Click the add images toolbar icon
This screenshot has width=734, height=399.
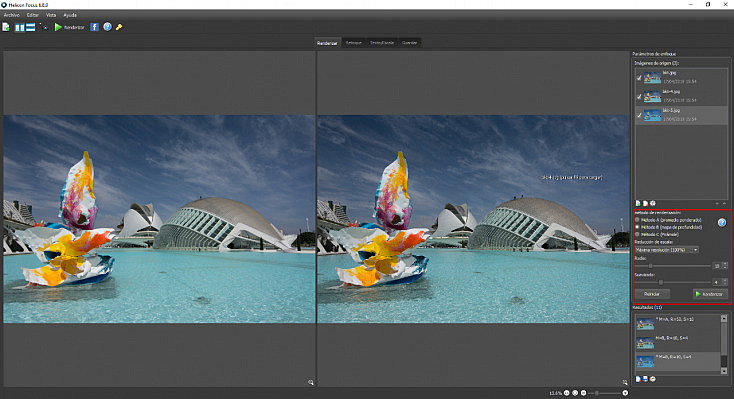click(6, 27)
